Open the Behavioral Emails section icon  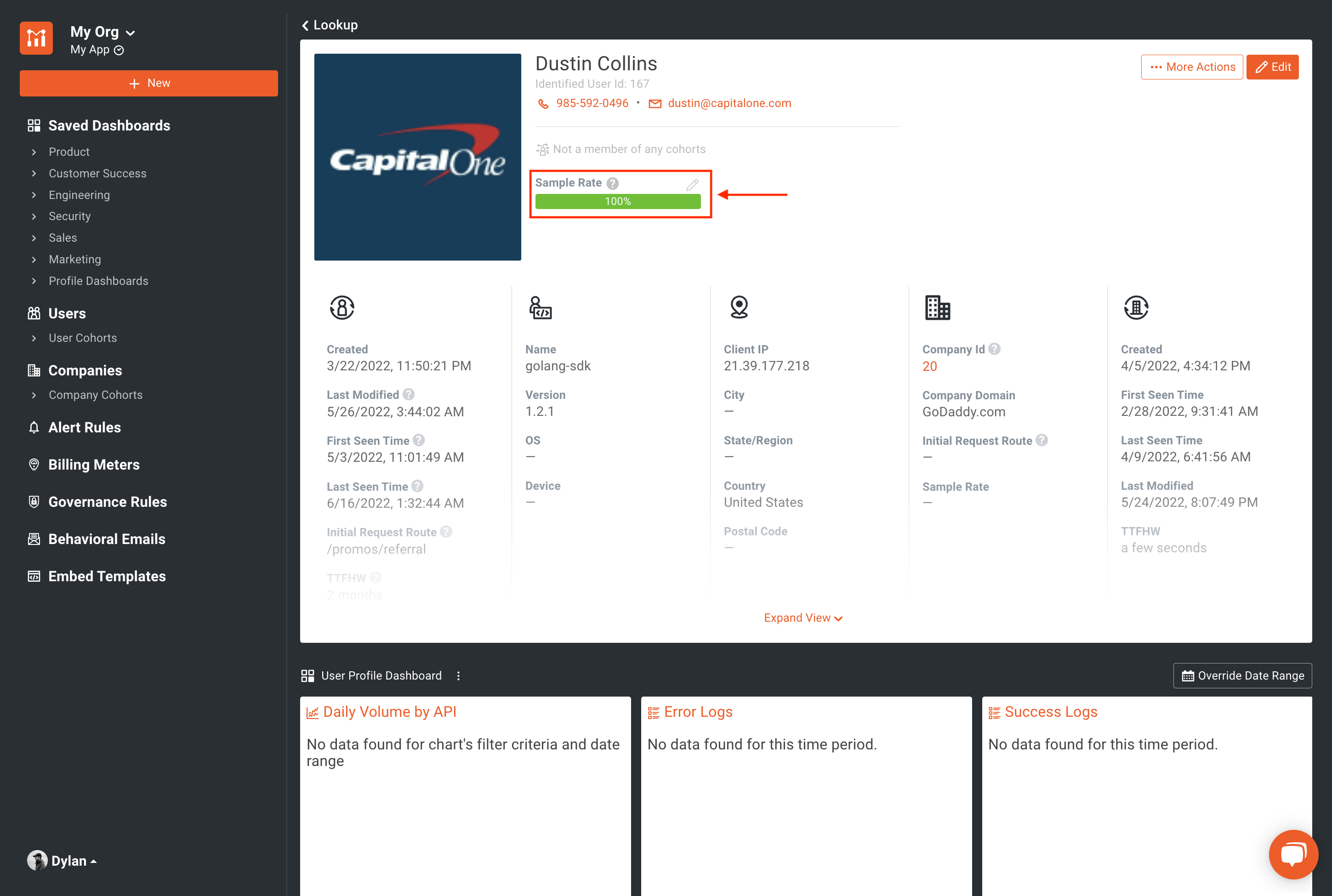34,538
